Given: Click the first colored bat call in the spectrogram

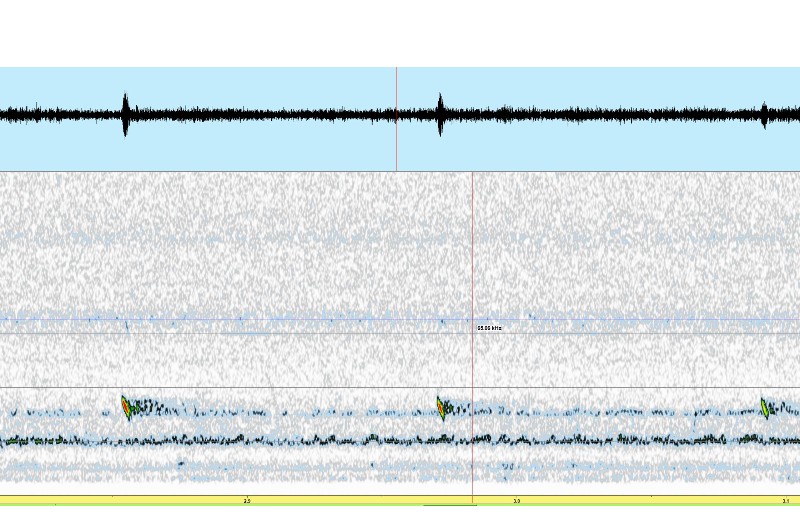Looking at the screenshot, I should coord(126,406).
